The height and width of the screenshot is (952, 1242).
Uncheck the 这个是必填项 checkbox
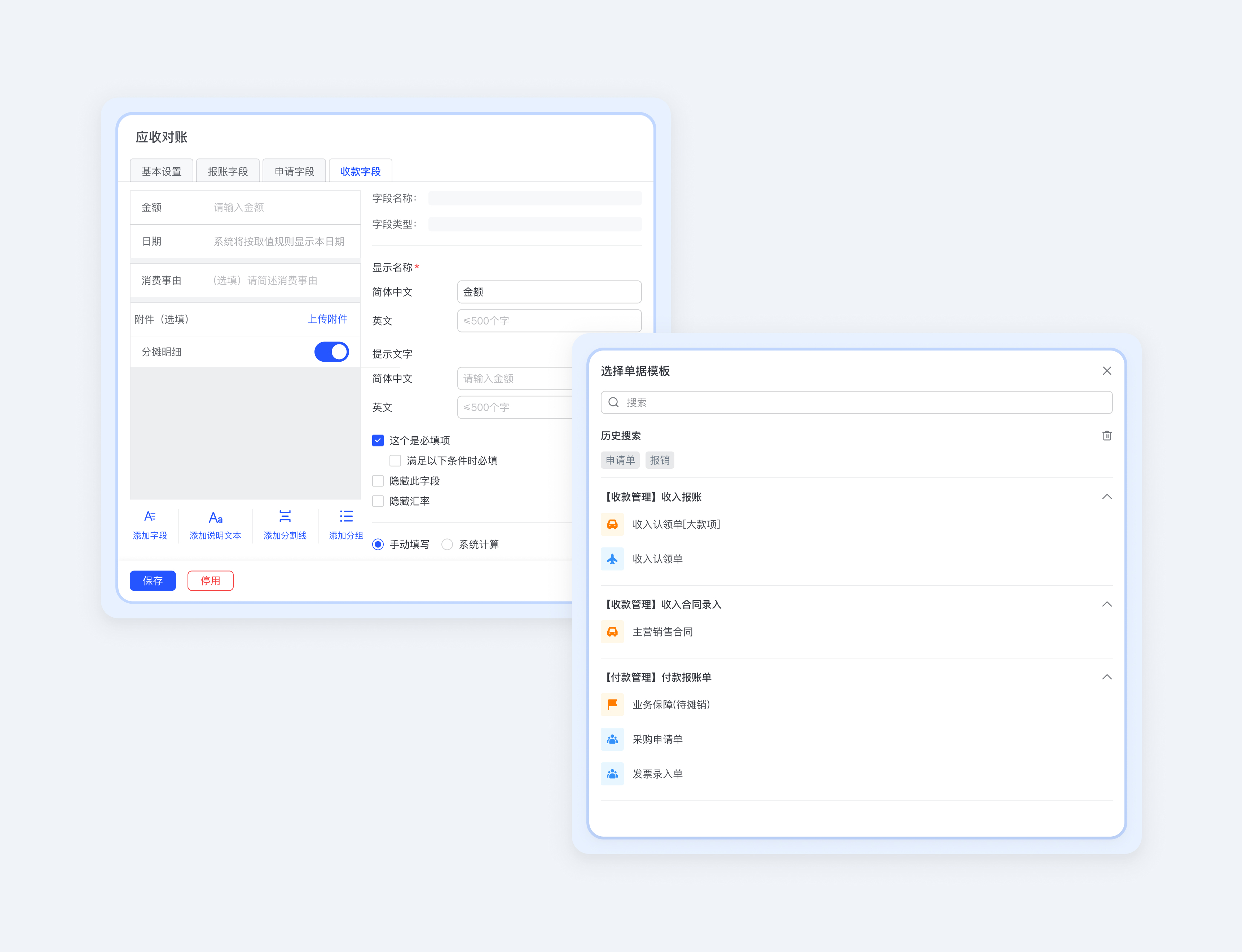[378, 440]
